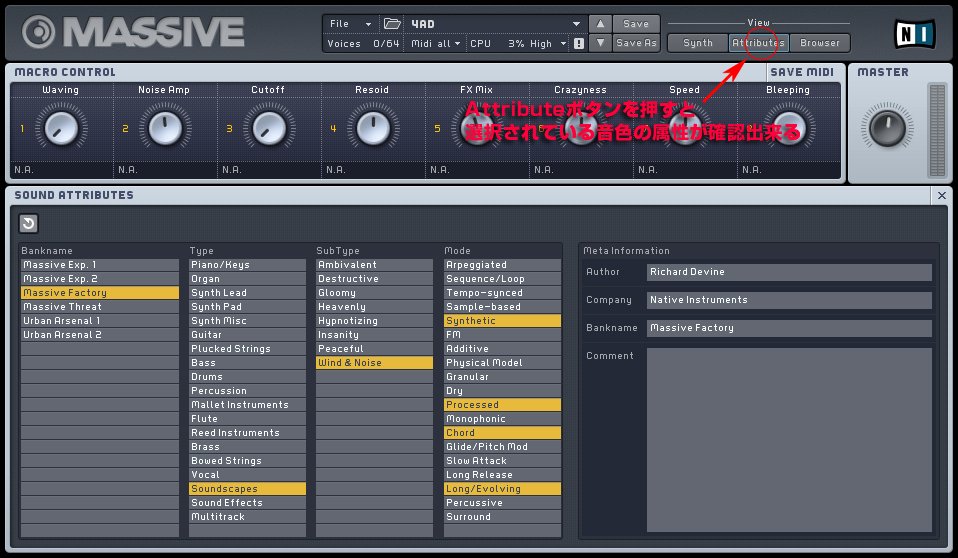
Task: Click the CPU 3% readout
Action: click(x=497, y=43)
